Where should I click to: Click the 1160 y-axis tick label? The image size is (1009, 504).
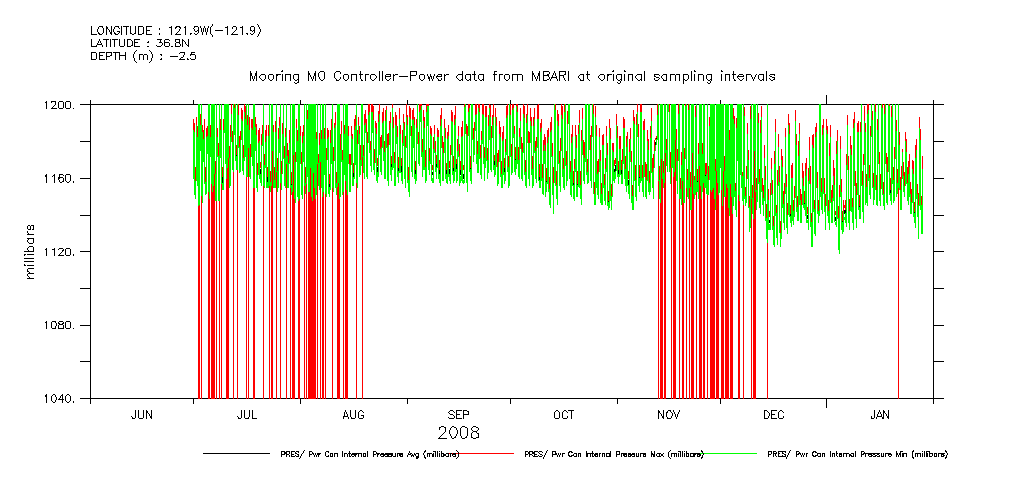63,179
